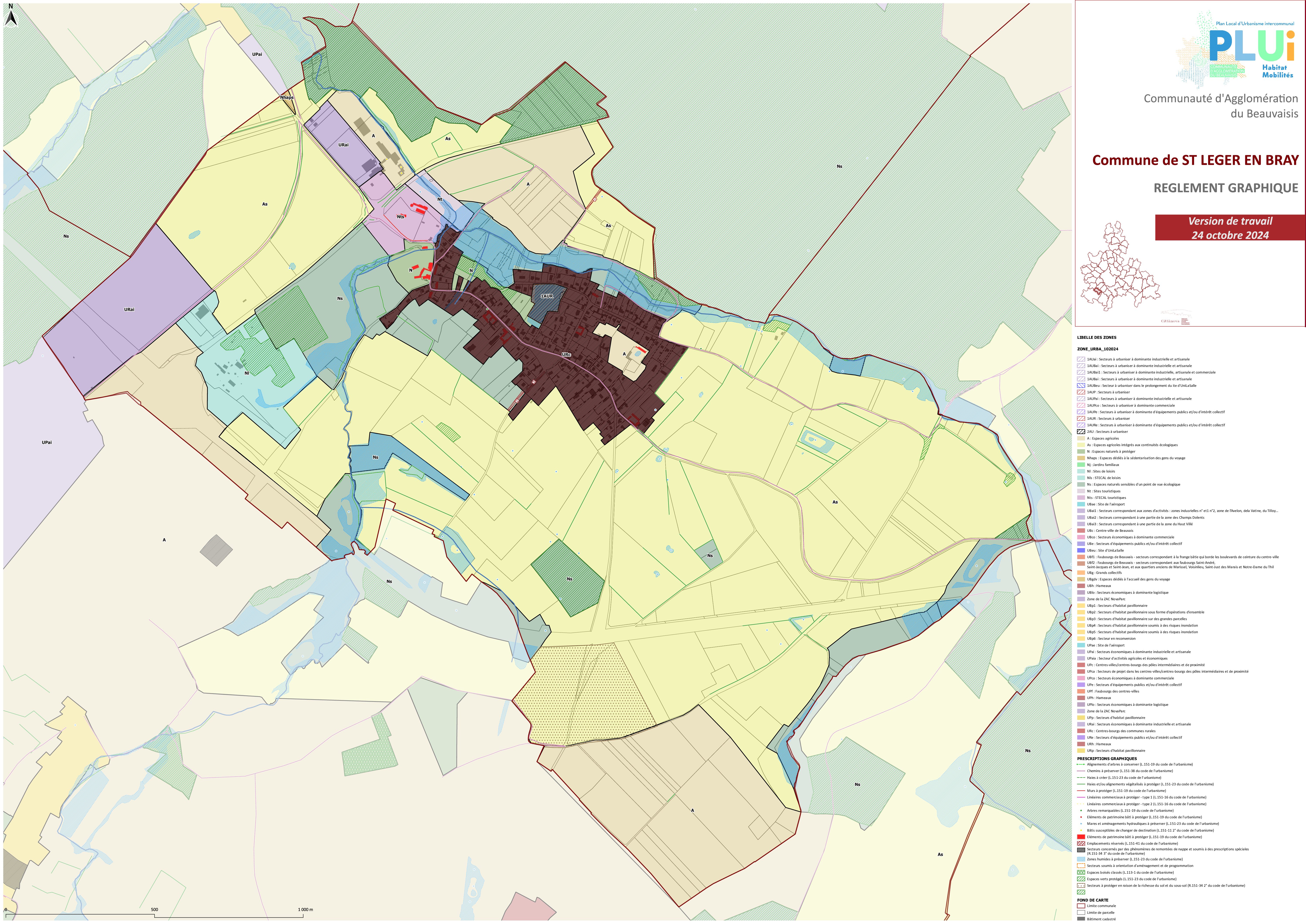Click the Nj Jardins familiaux green swatch

[x=1081, y=465]
